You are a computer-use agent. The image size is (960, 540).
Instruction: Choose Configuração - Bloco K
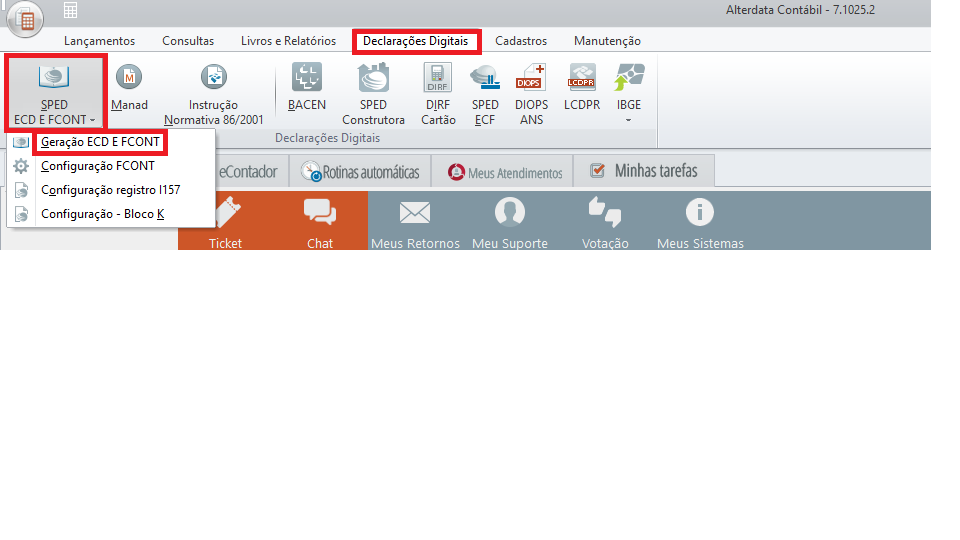point(111,214)
